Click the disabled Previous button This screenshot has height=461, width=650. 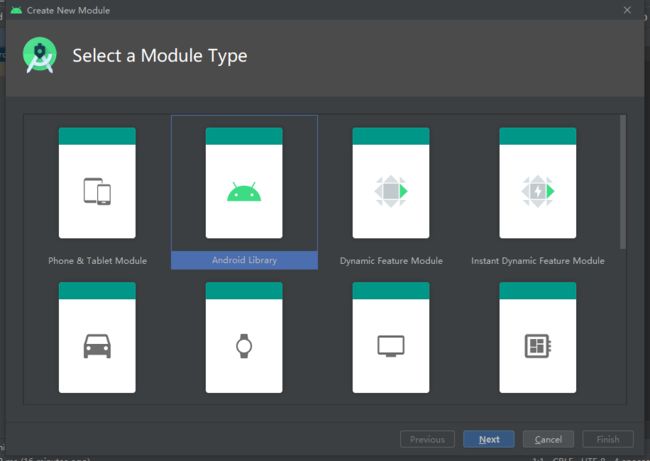point(427,439)
